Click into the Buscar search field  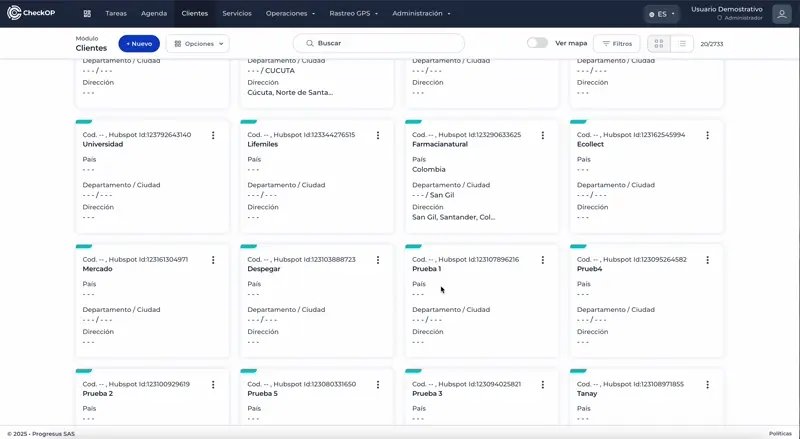379,43
